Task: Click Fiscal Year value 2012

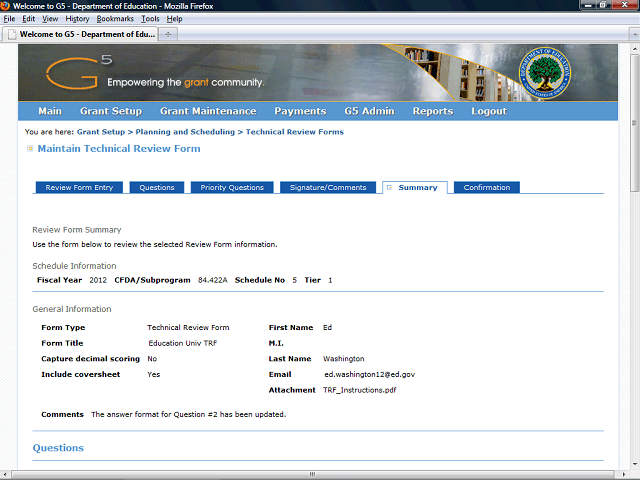Action: coord(98,280)
